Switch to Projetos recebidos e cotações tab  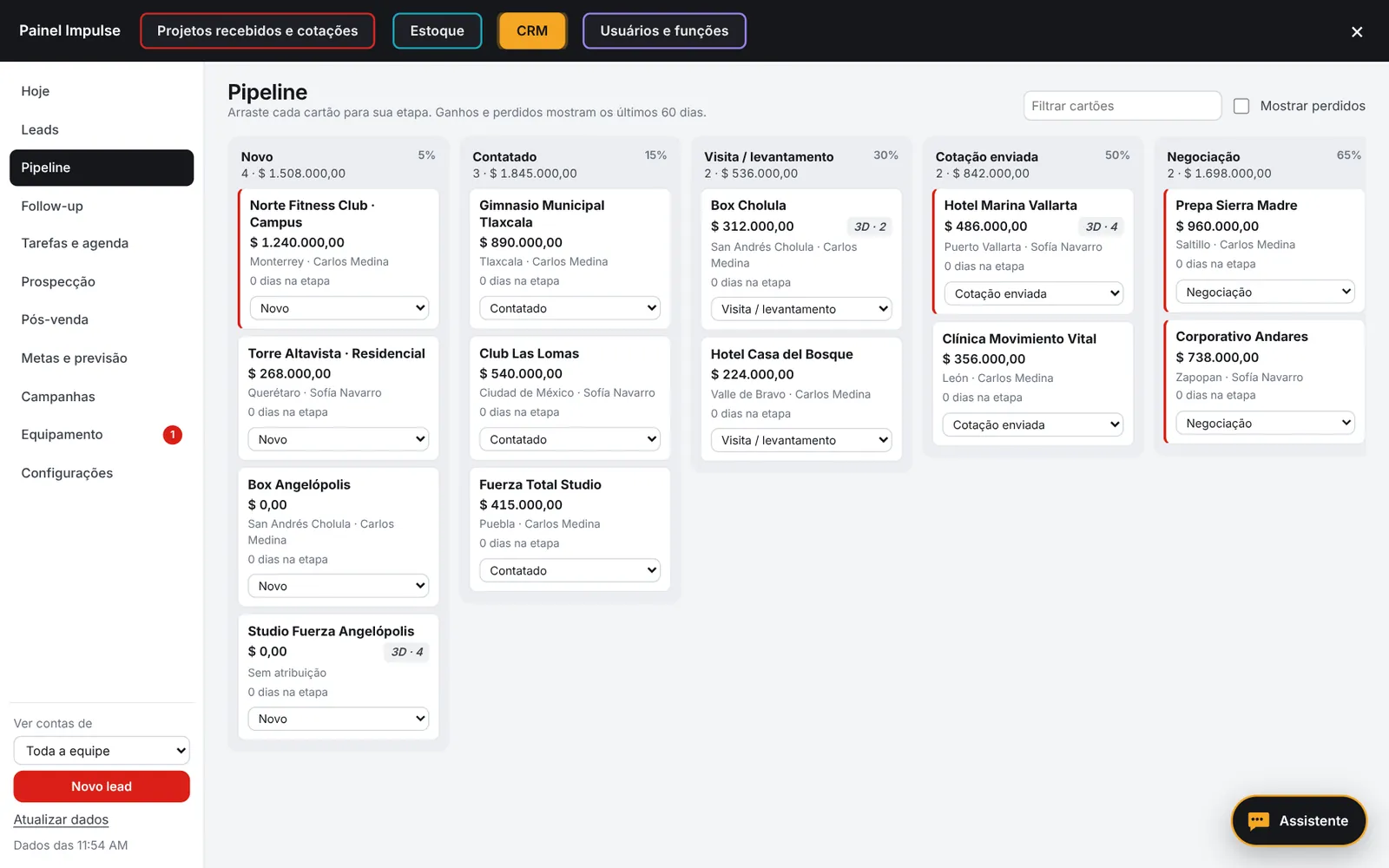[x=257, y=31]
